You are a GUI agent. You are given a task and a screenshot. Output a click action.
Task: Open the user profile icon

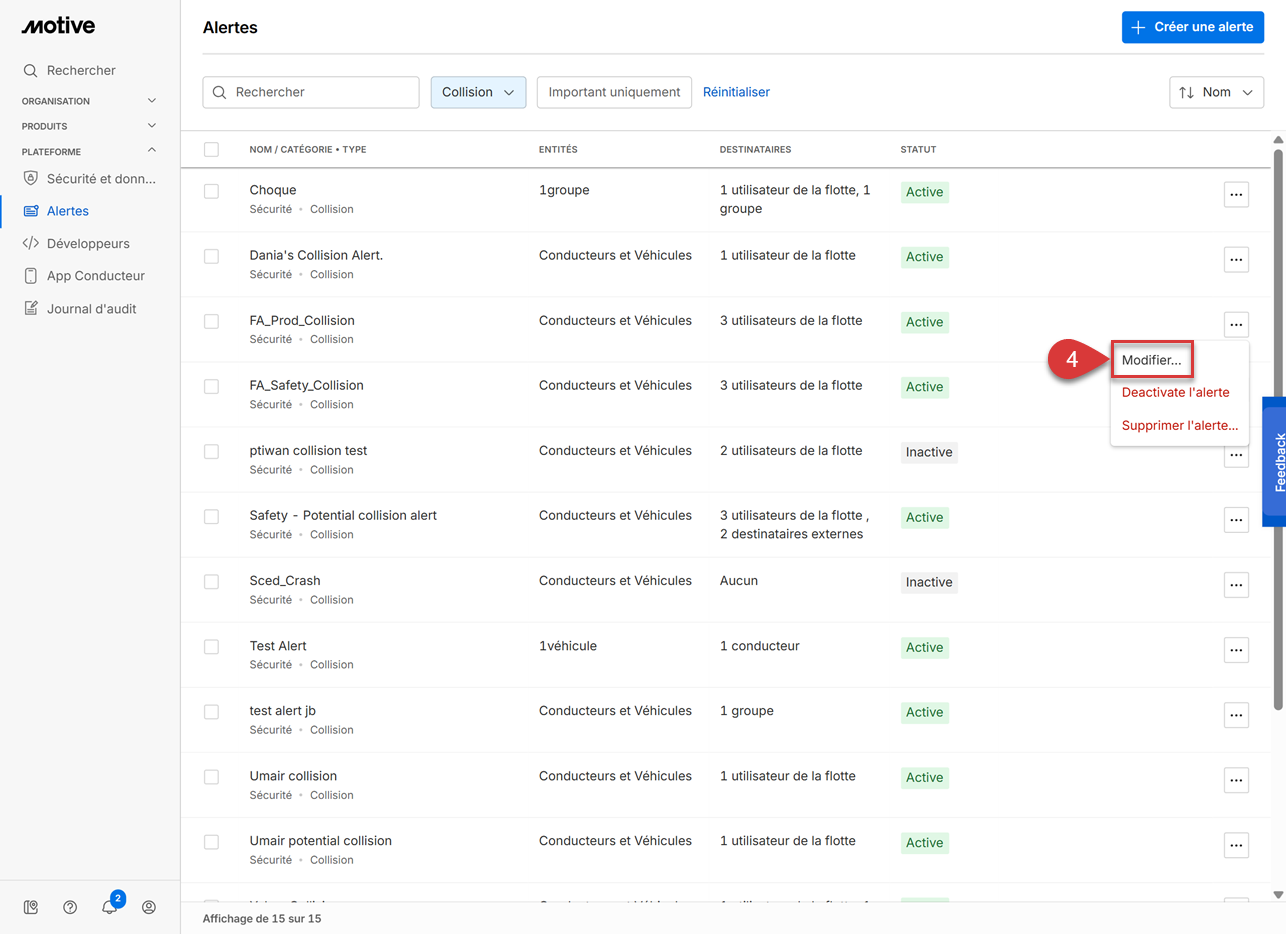[149, 907]
